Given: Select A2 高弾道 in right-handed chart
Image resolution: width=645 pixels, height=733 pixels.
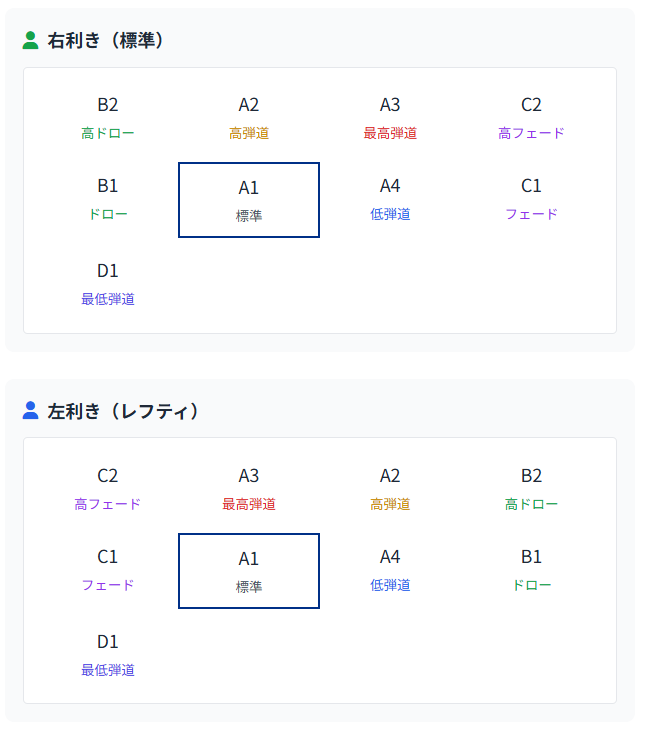Looking at the screenshot, I should pyautogui.click(x=249, y=117).
